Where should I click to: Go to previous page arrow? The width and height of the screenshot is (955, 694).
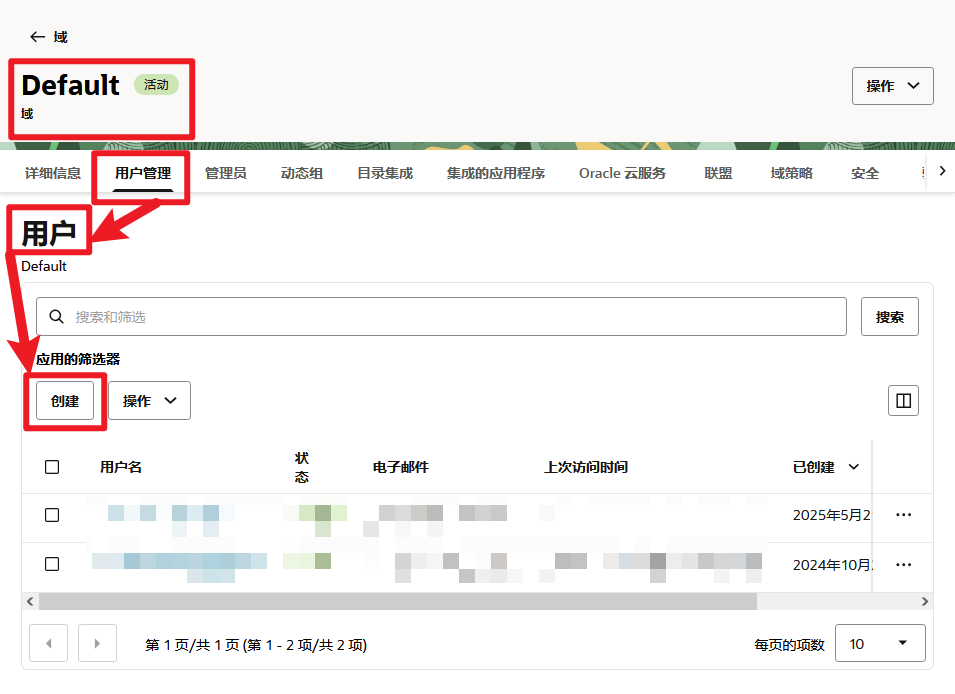[49, 643]
